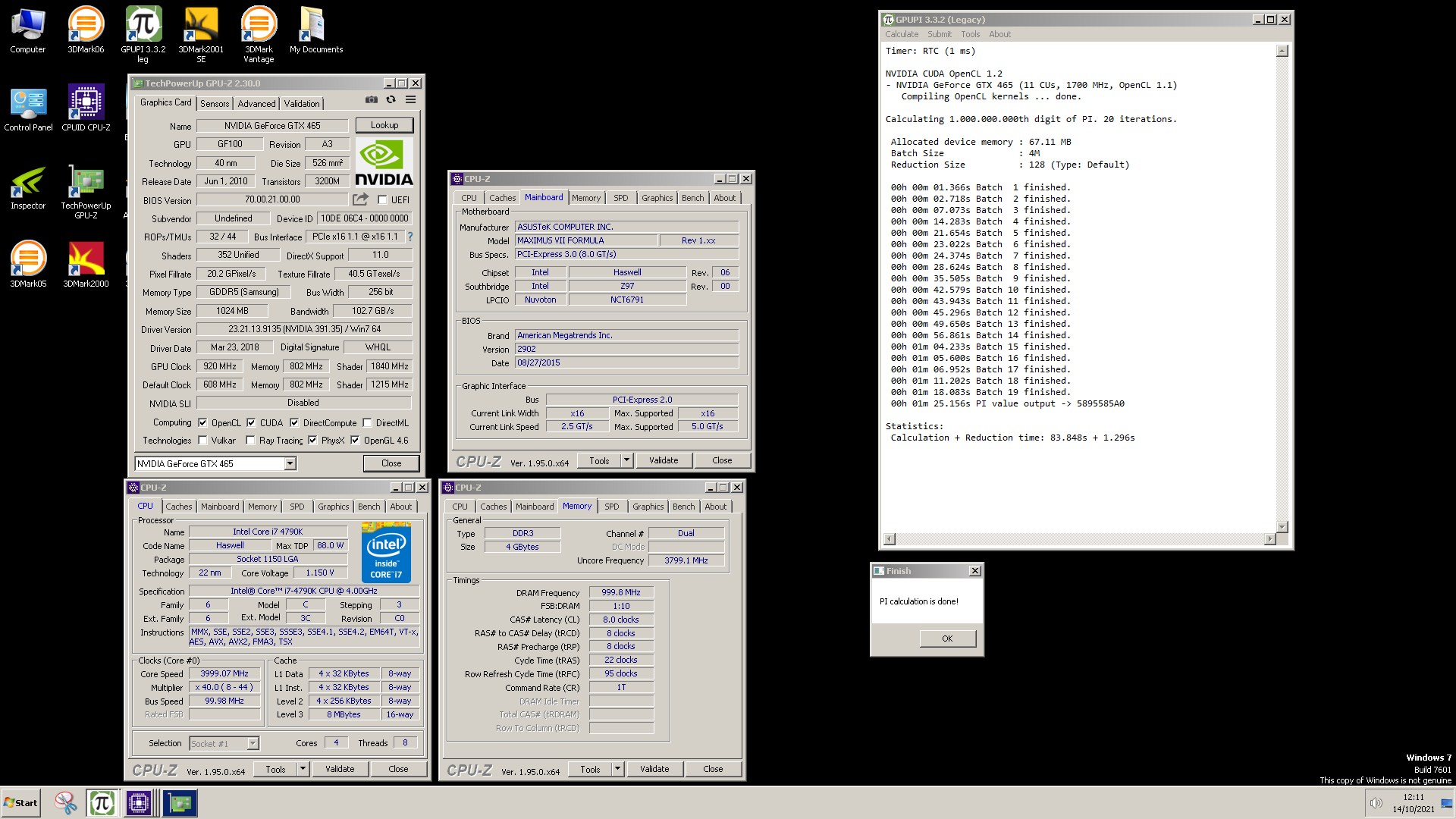
Task: Toggle PhysX checkbox
Action: 312,441
